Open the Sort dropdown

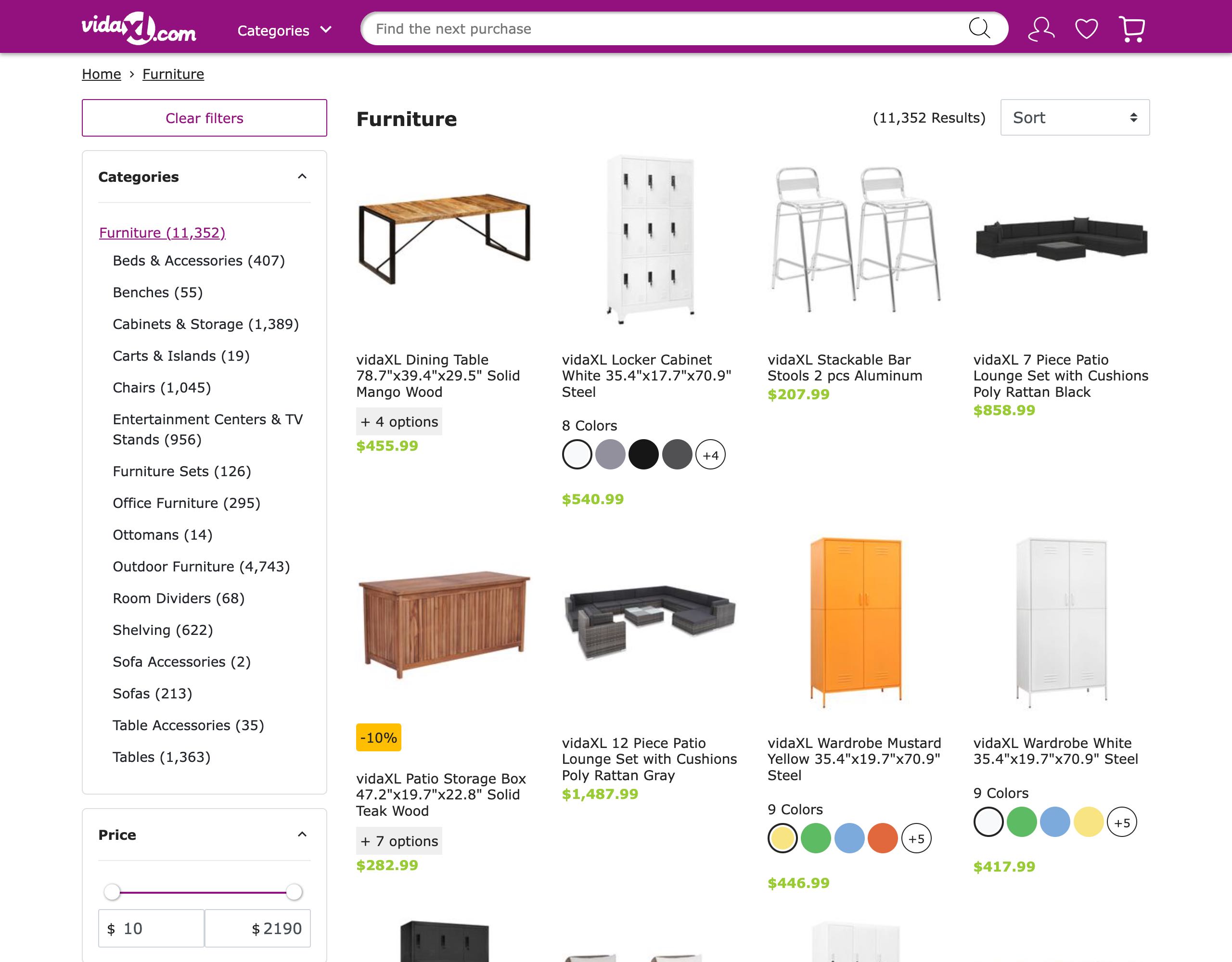coord(1075,117)
